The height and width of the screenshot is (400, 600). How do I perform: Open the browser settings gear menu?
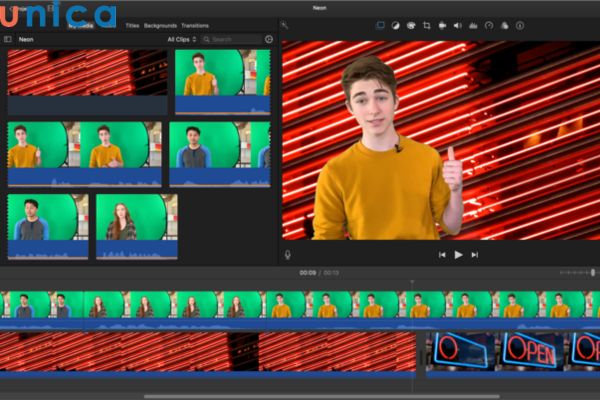(x=269, y=39)
